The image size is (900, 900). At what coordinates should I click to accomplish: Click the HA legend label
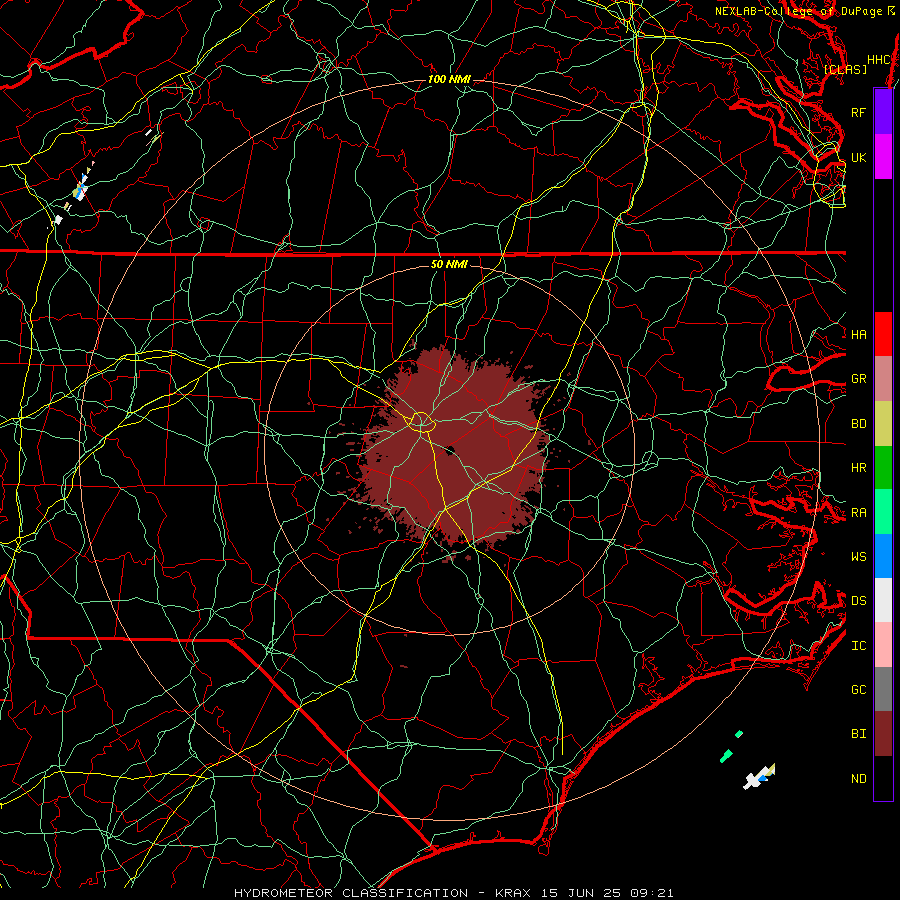click(x=858, y=334)
